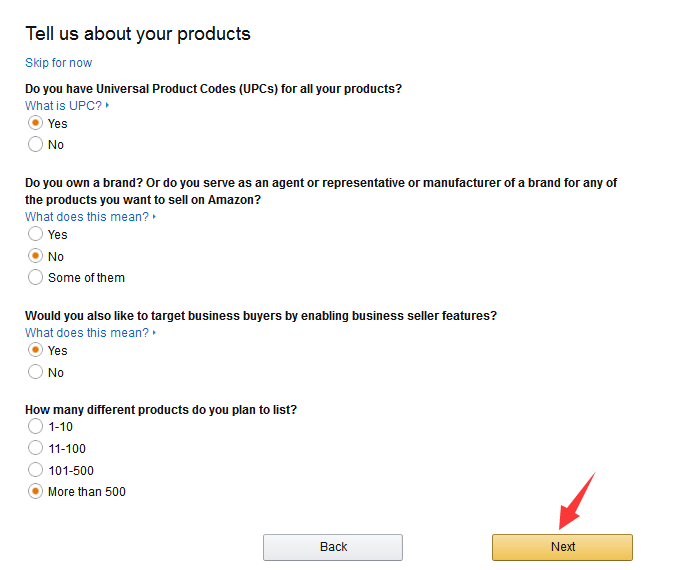Select Yes for Universal Product Codes
This screenshot has width=689, height=570.
tap(36, 123)
